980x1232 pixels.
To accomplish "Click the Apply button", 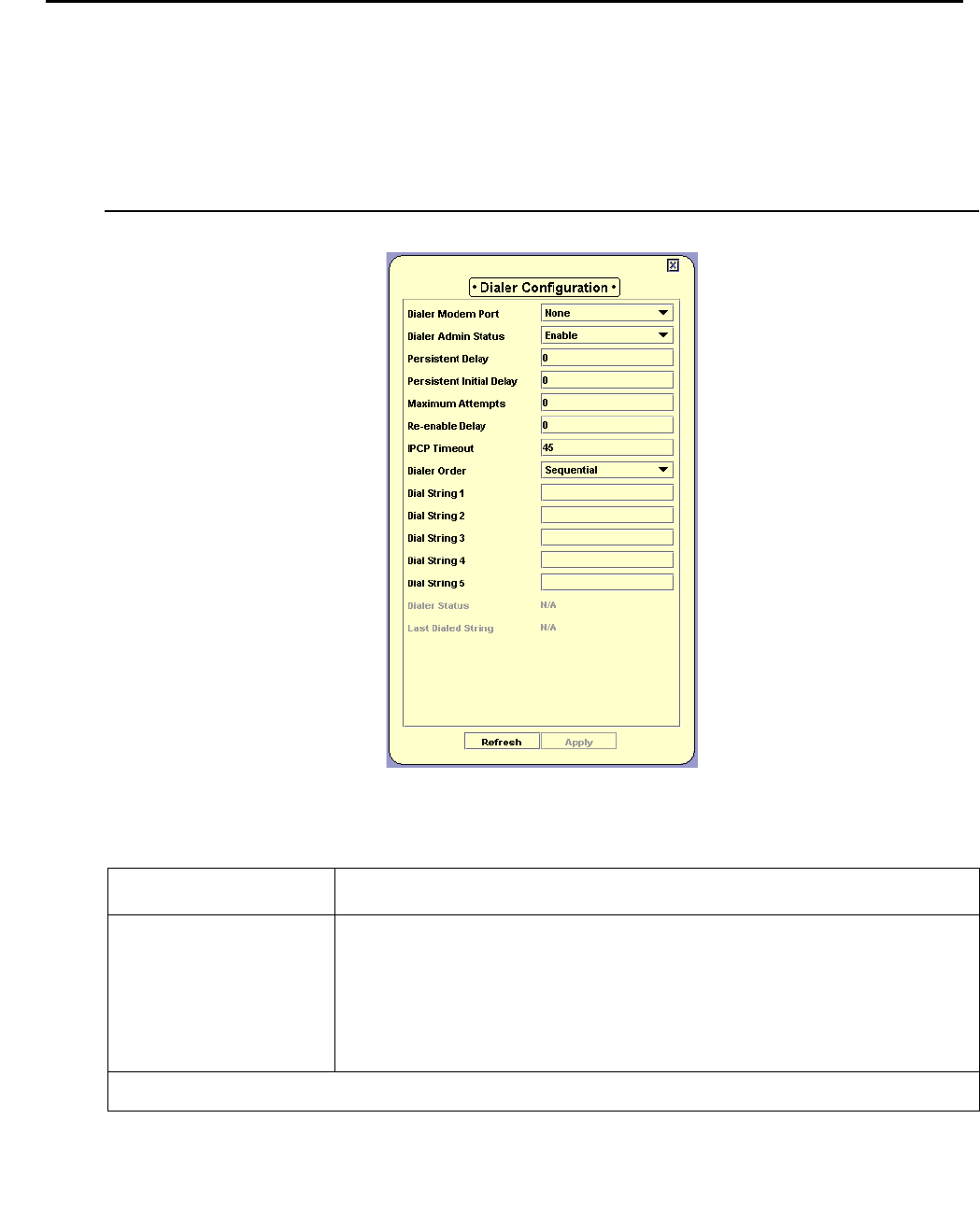I will click(x=579, y=742).
